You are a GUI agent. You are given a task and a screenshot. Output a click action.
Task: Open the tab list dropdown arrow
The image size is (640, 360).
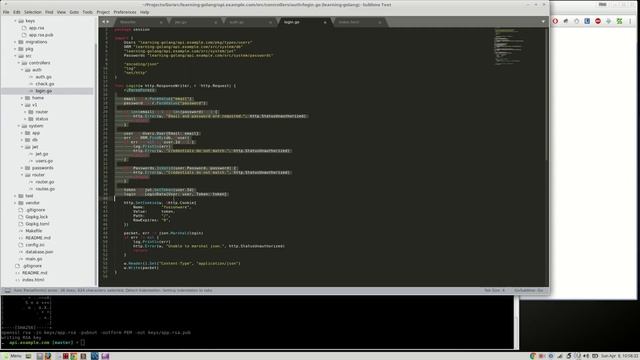point(543,22)
